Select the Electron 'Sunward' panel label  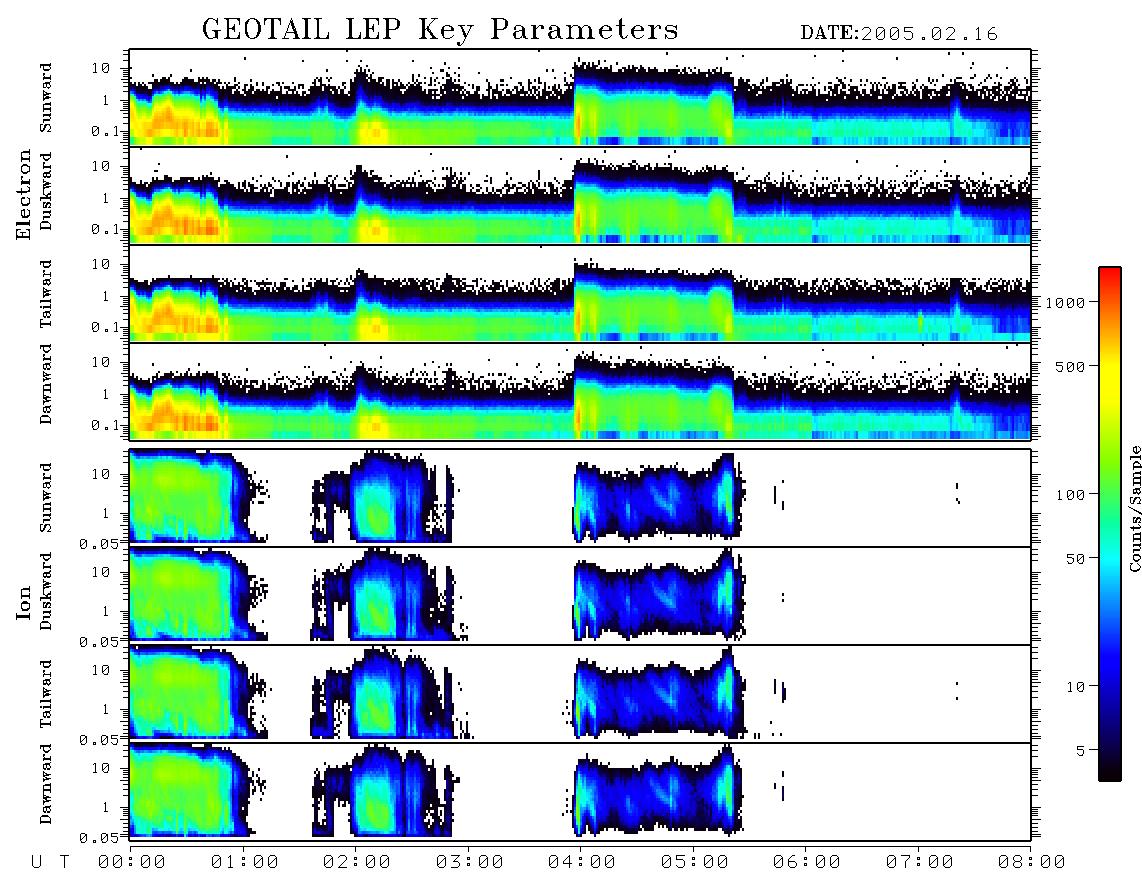pos(46,98)
